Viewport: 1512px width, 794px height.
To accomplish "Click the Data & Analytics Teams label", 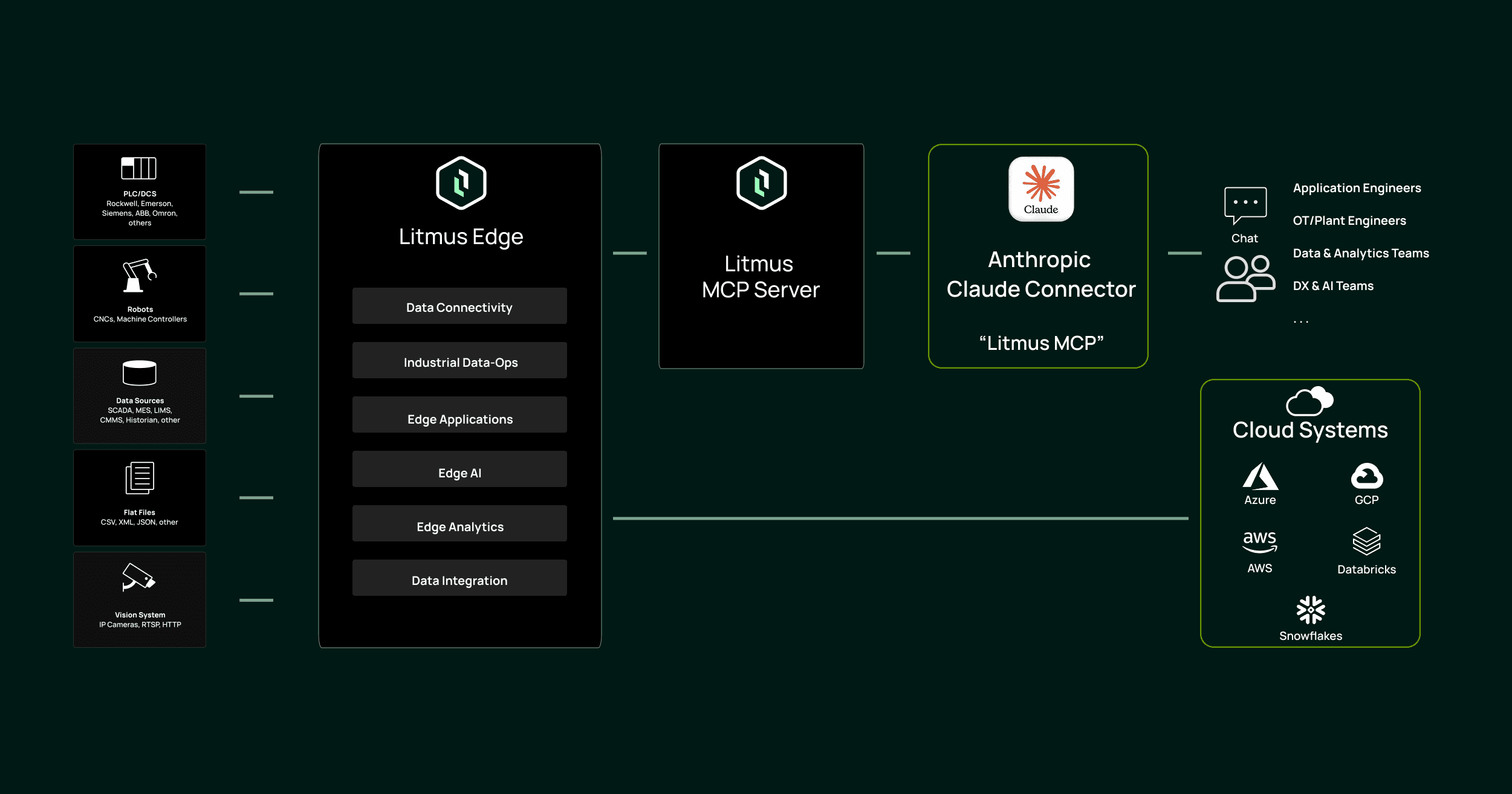I will (1361, 253).
